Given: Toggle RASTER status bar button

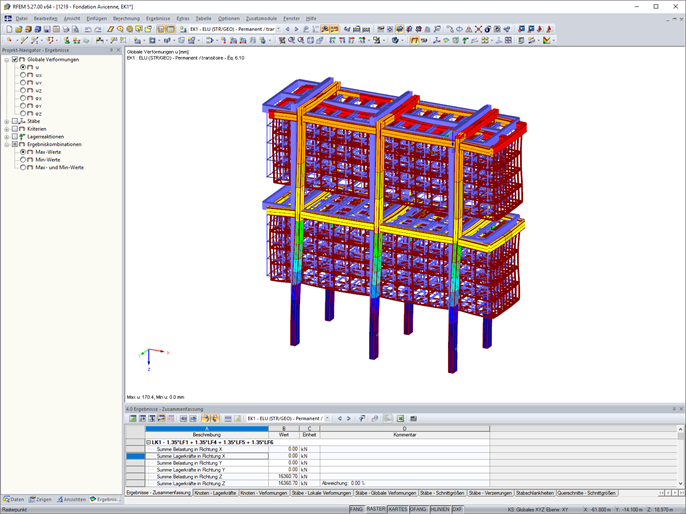Looking at the screenshot, I should (x=376, y=510).
